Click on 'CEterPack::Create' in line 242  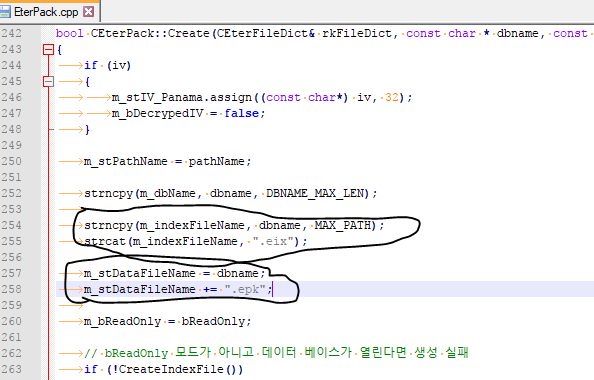pos(150,33)
